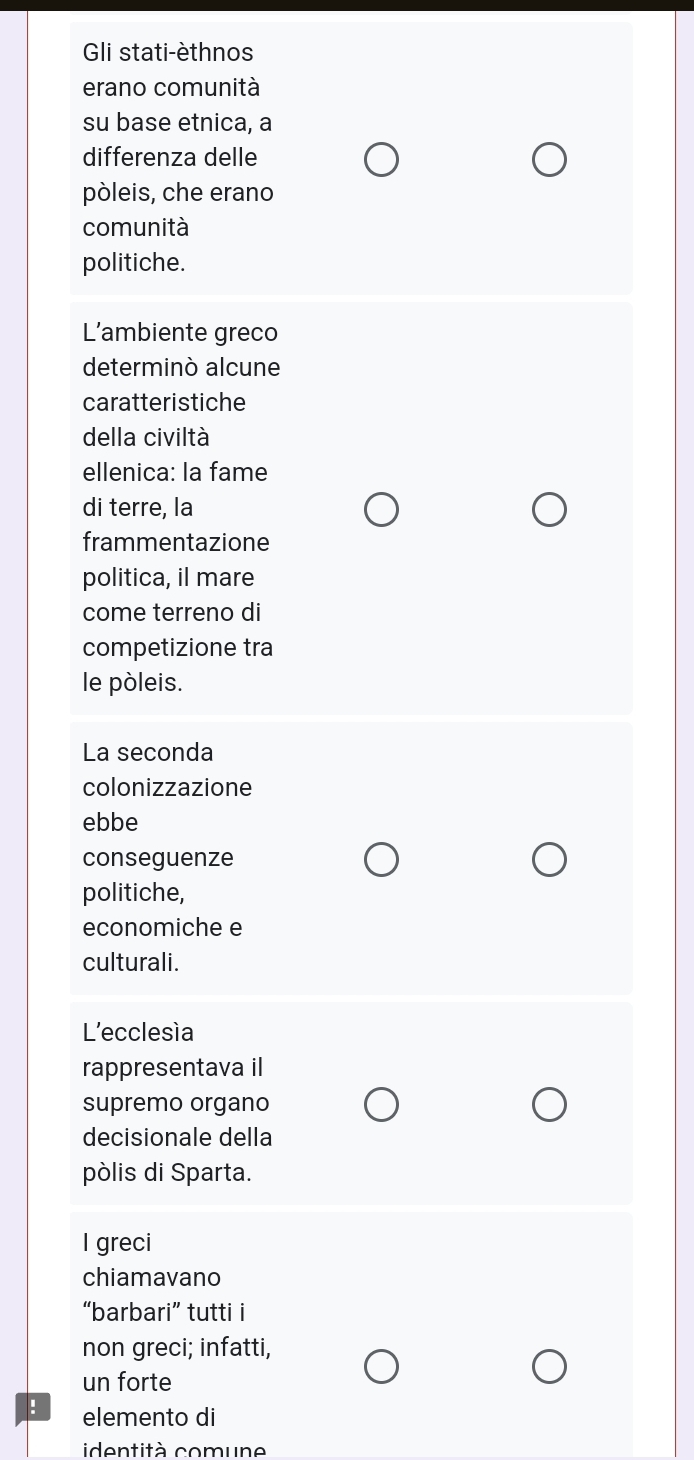Click the "L'ambiente greco" statement text
The image size is (694, 1460).
[181, 333]
